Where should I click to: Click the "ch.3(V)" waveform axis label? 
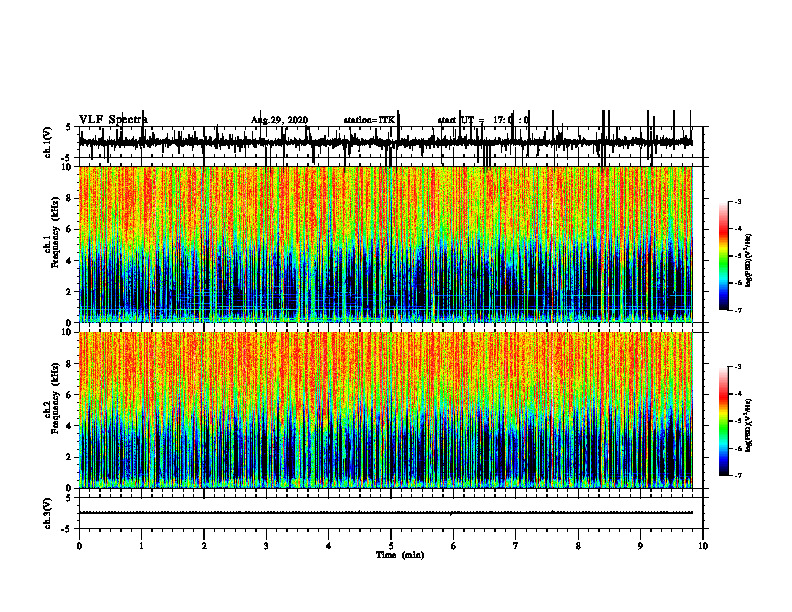tap(48, 513)
